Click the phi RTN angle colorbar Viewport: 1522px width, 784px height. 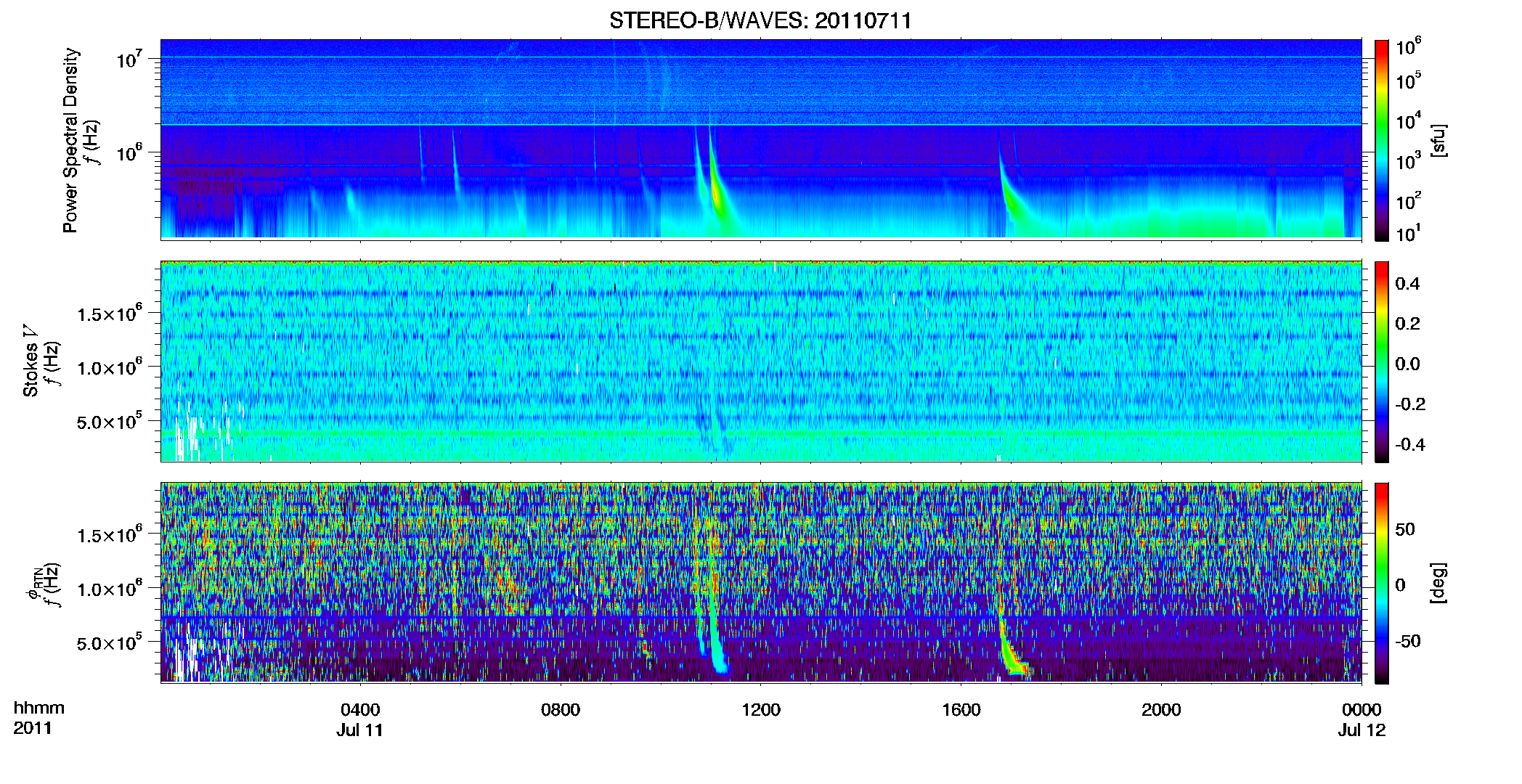coord(1382,583)
